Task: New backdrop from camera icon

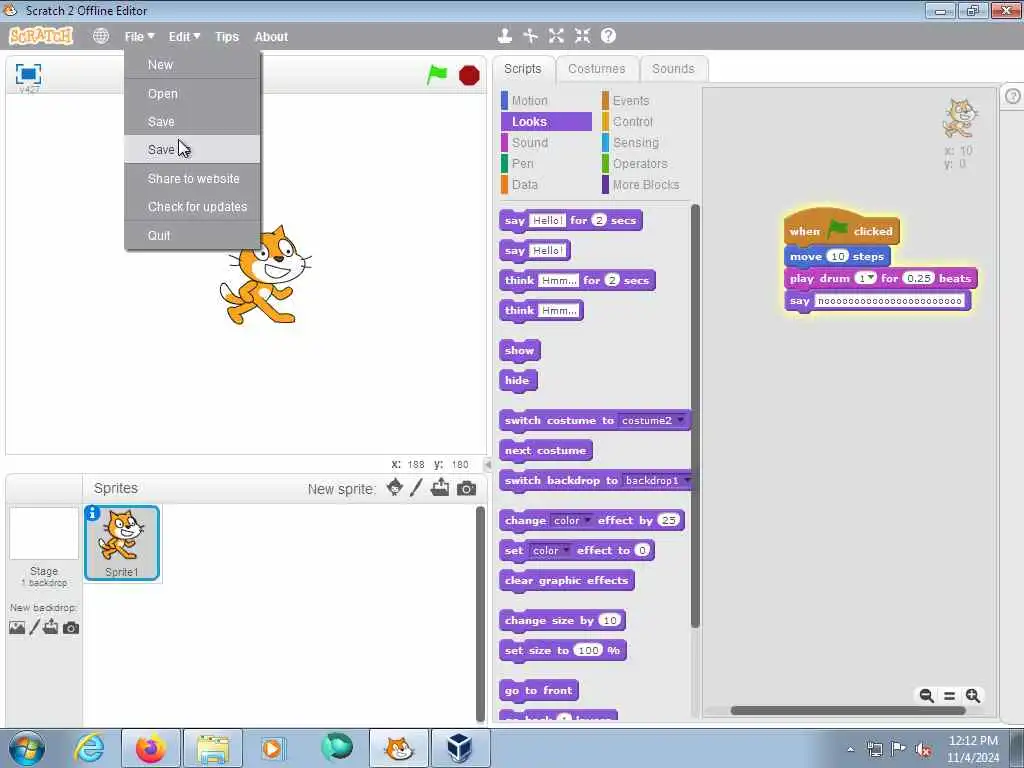Action: click(x=71, y=628)
